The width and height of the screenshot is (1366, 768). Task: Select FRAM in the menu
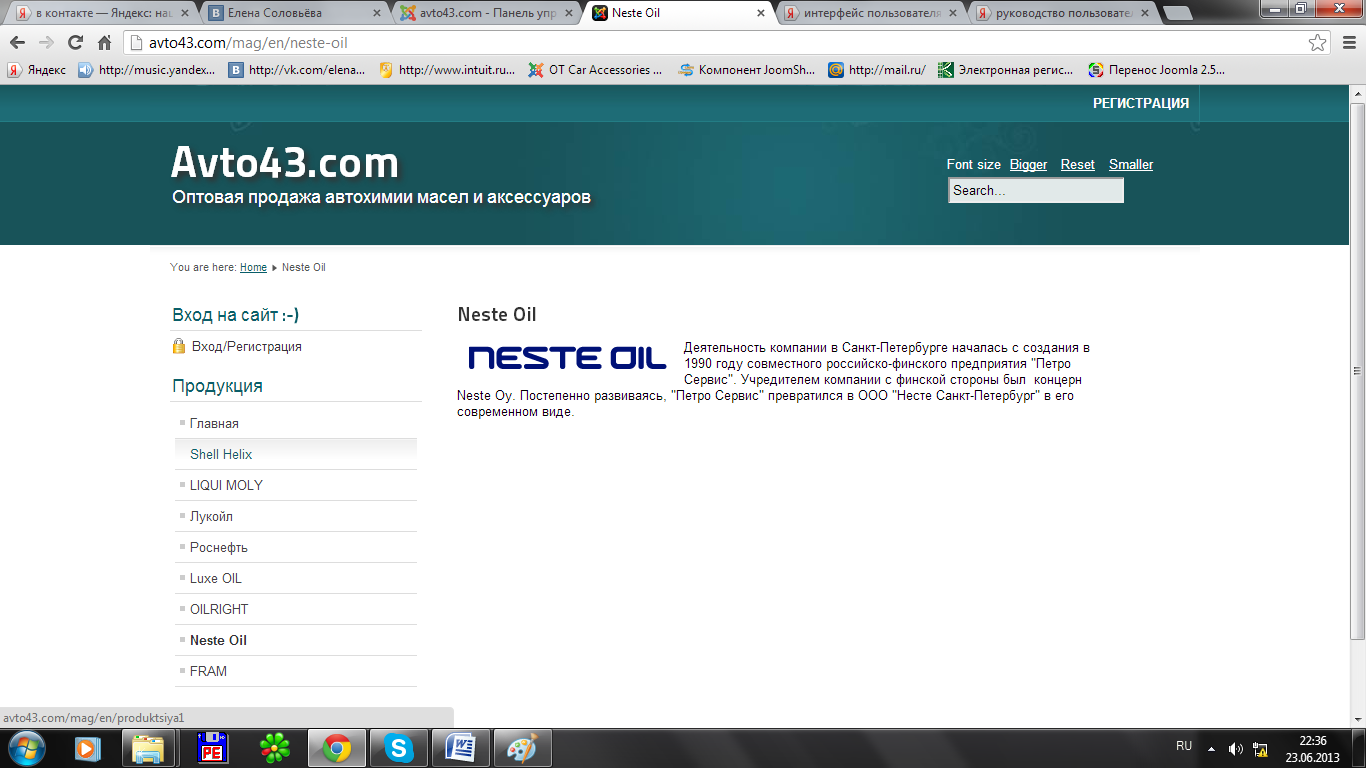pos(296,671)
